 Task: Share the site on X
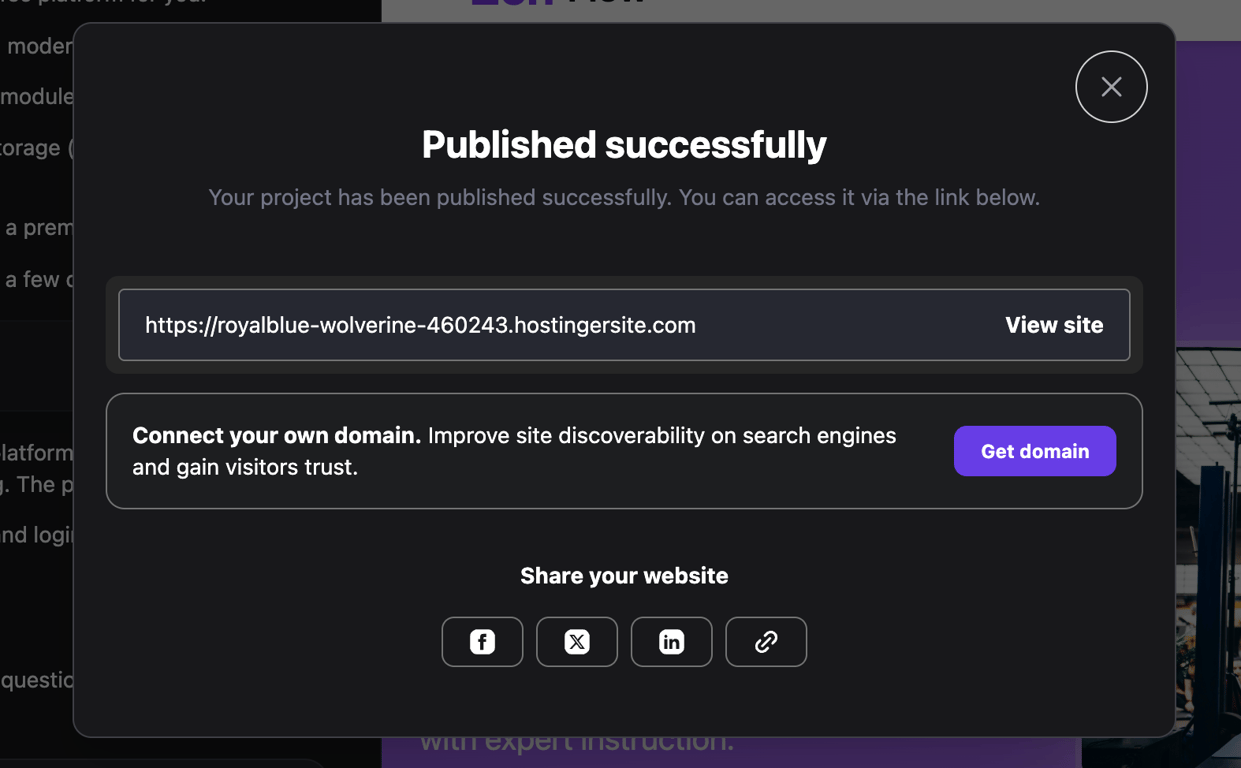point(577,642)
